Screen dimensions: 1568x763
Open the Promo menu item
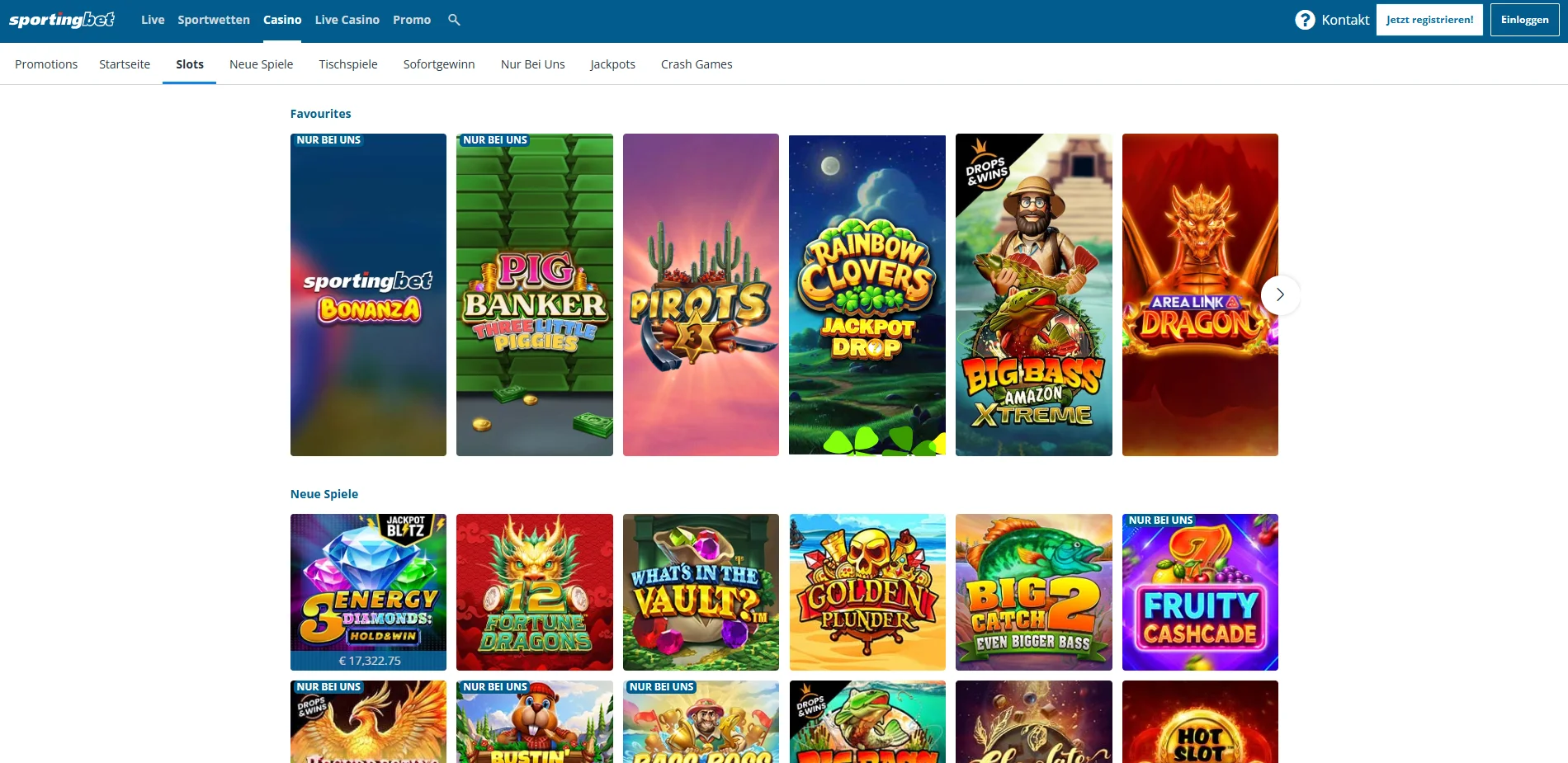click(x=412, y=20)
